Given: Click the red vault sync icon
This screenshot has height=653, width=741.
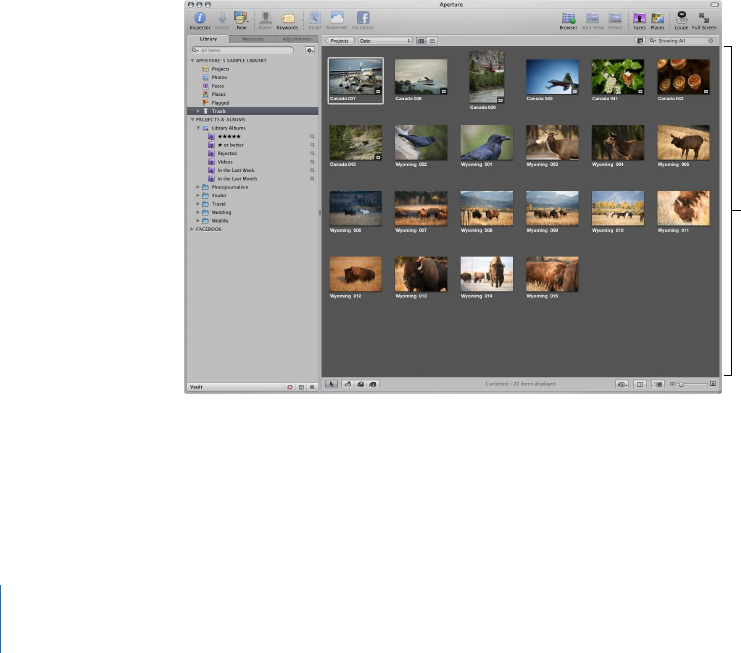Looking at the screenshot, I should click(290, 387).
